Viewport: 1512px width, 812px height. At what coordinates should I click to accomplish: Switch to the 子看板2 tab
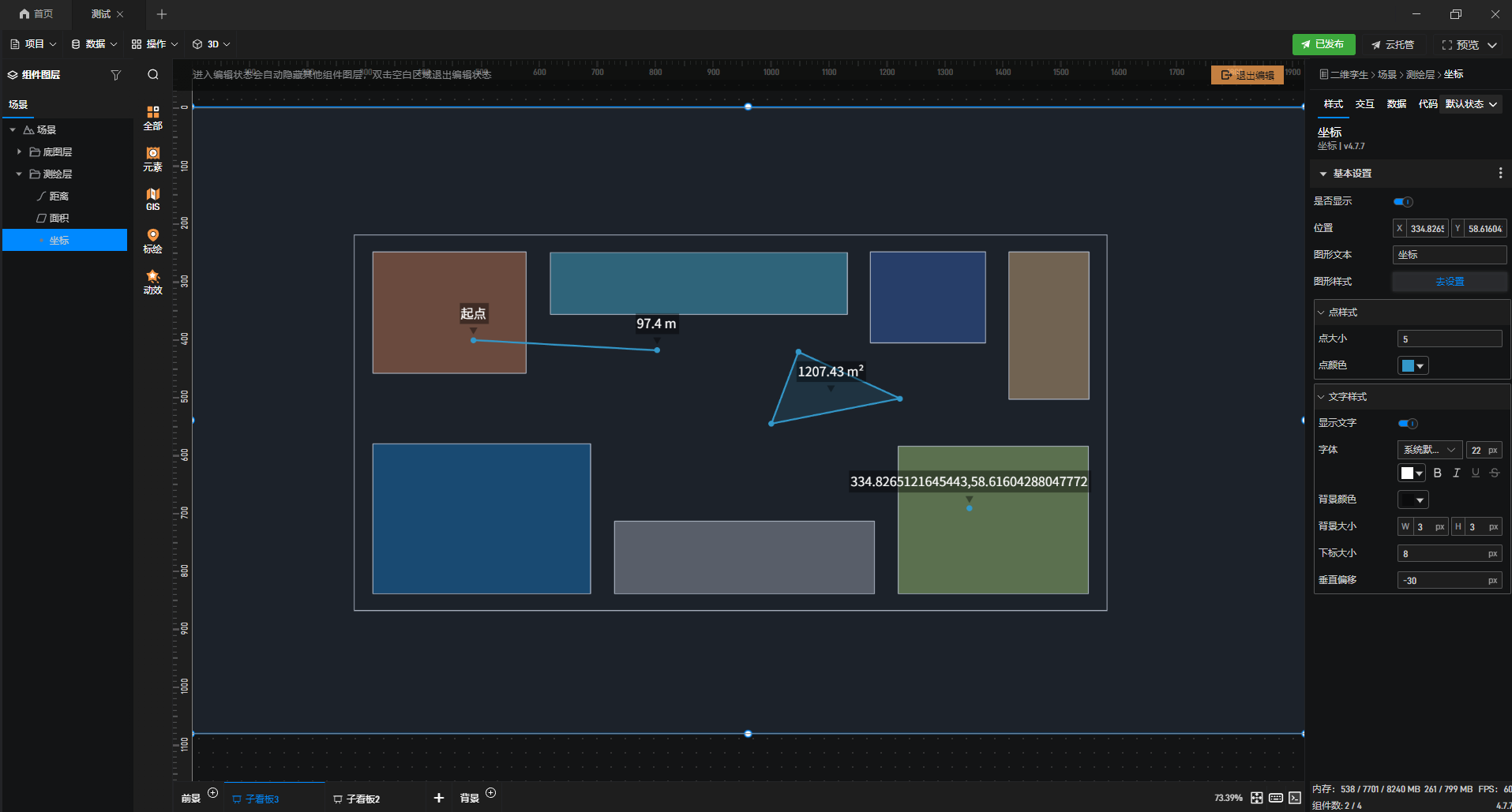(x=357, y=799)
